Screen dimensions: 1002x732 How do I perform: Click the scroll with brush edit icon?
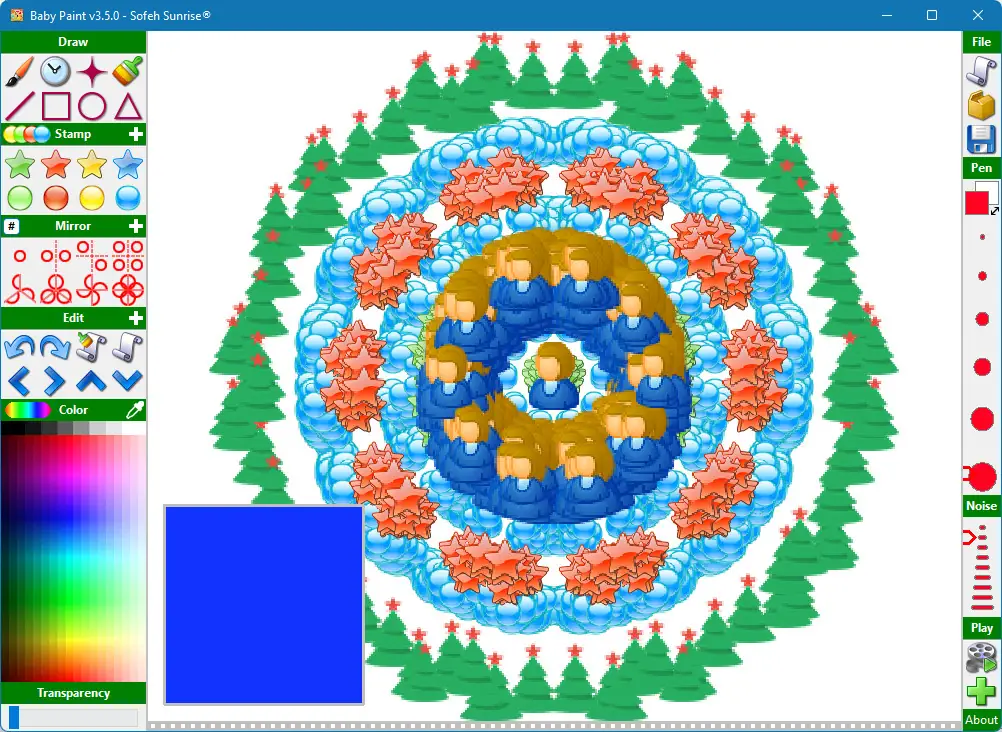(x=91, y=347)
